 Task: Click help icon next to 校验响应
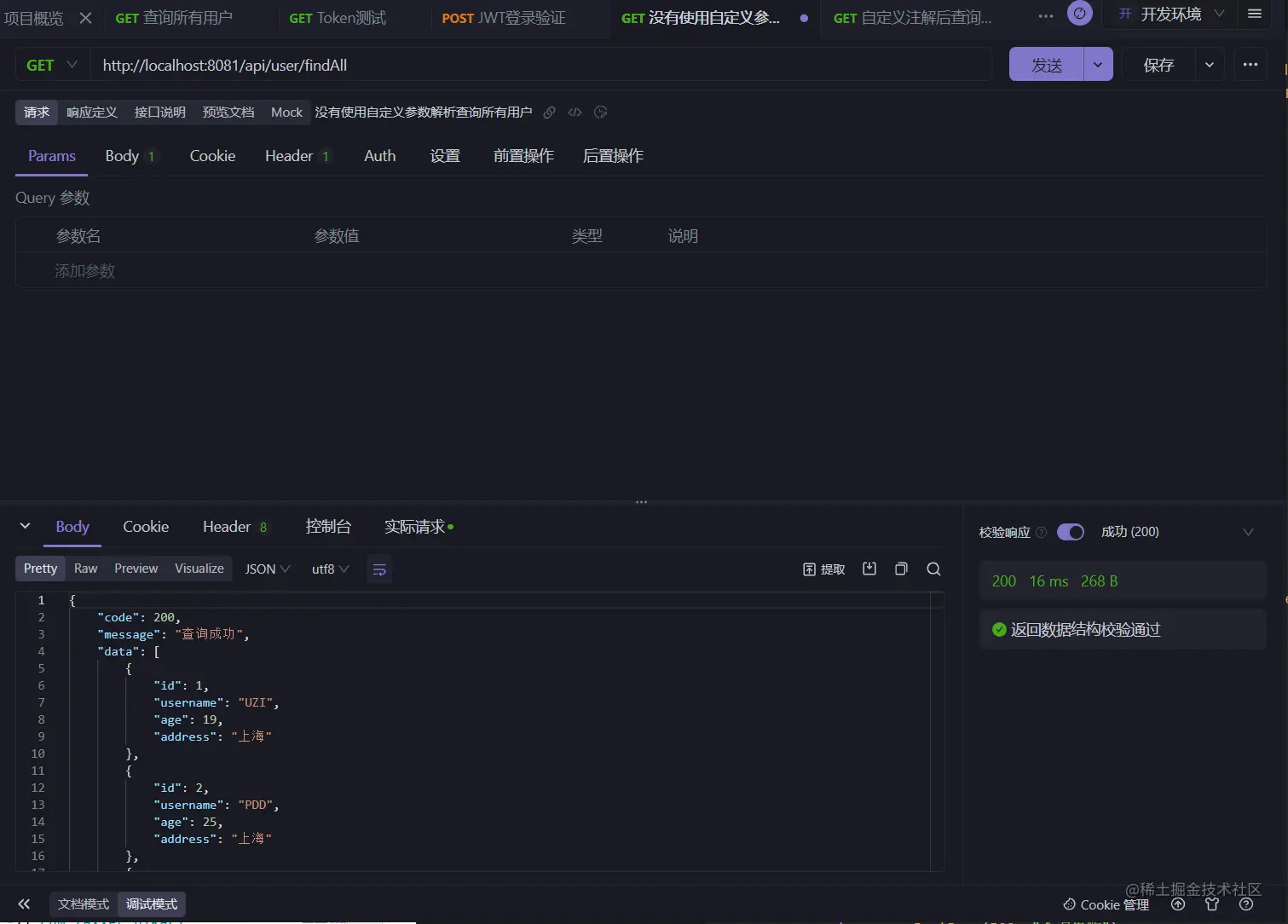1042,532
